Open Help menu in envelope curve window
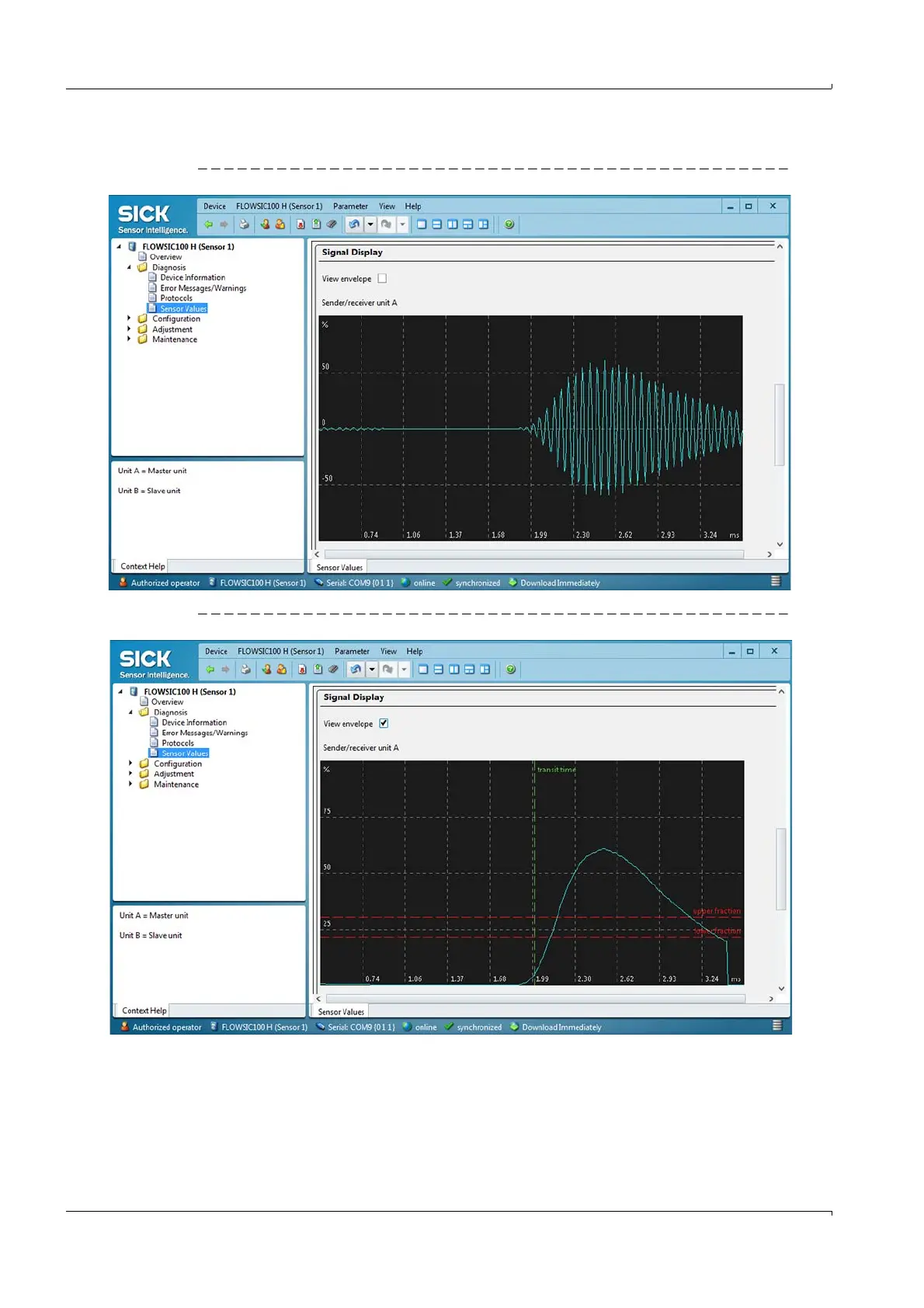 click(415, 652)
